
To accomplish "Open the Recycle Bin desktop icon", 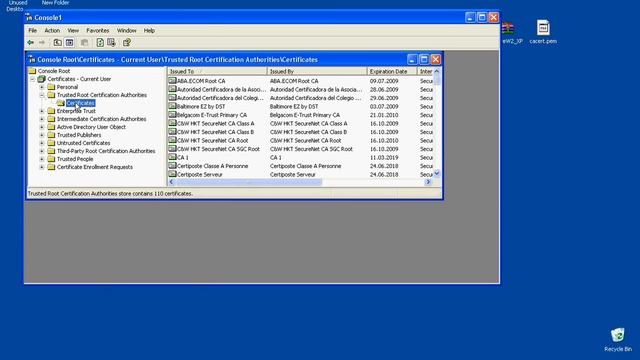I will coord(618,340).
